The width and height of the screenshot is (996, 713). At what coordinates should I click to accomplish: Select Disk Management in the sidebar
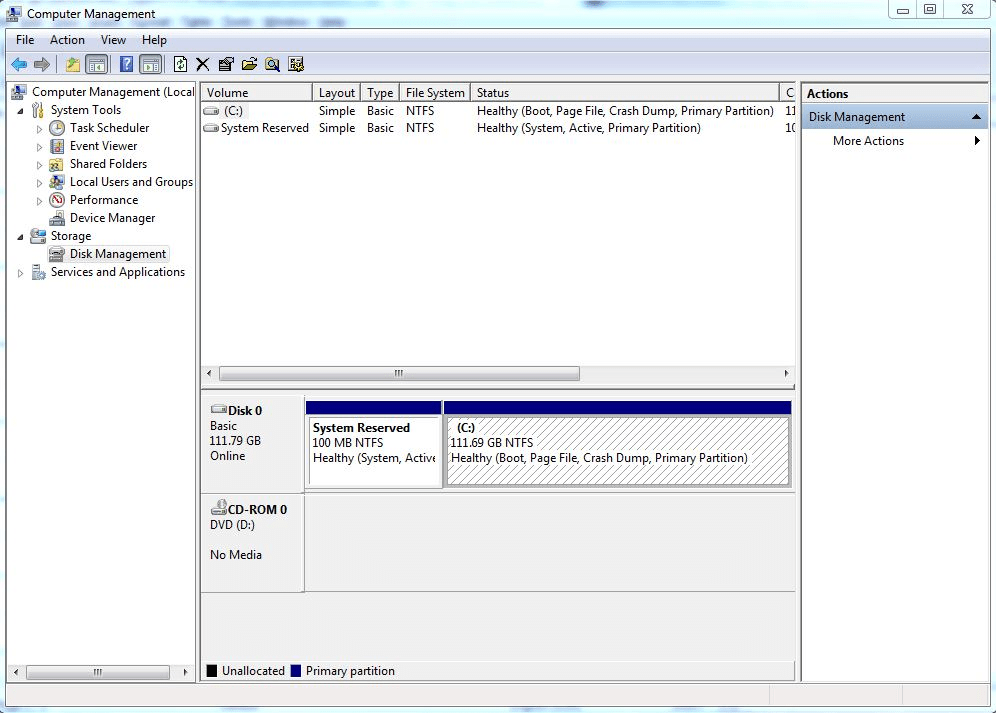point(116,253)
